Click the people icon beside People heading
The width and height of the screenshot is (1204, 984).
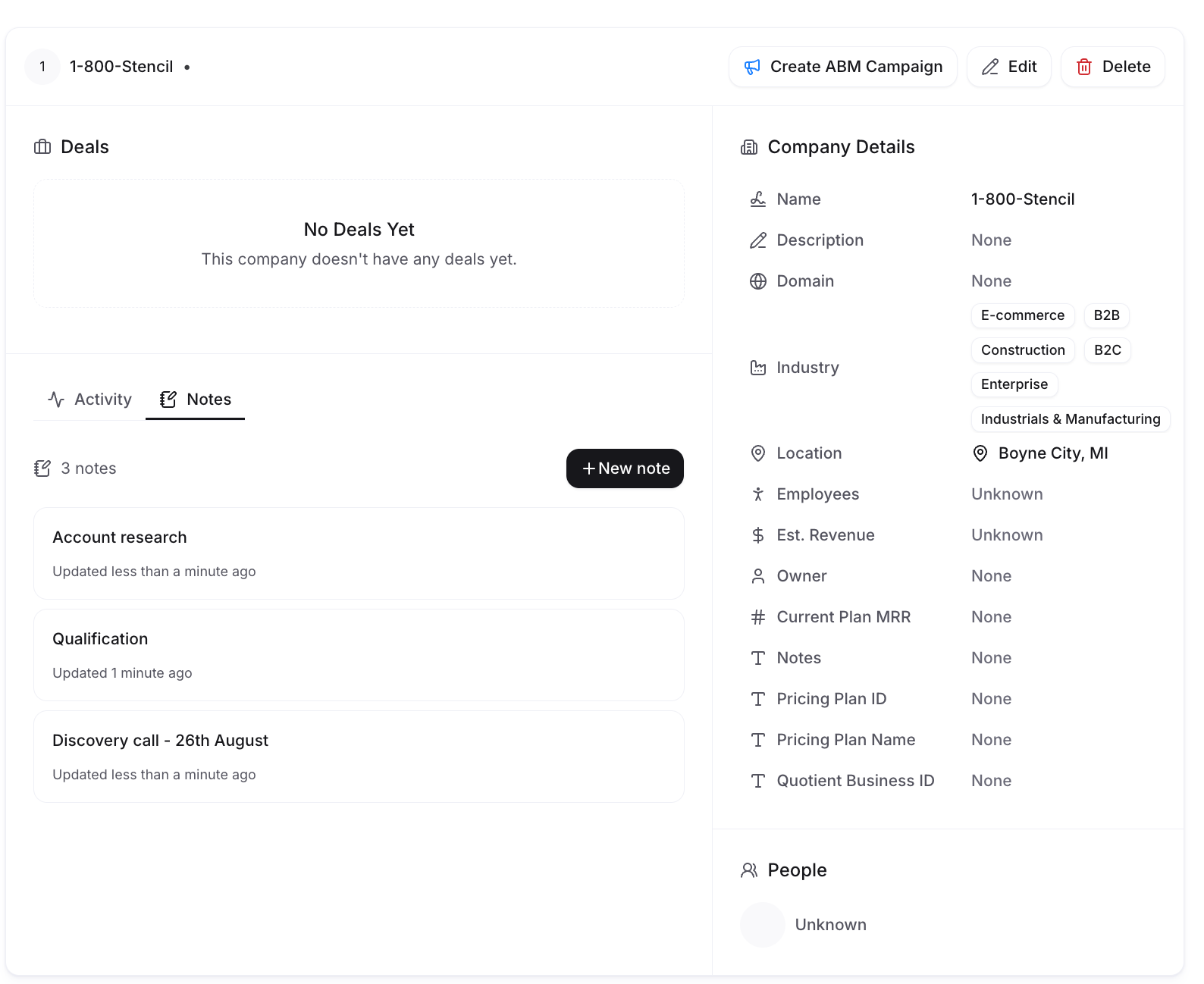pyautogui.click(x=749, y=870)
